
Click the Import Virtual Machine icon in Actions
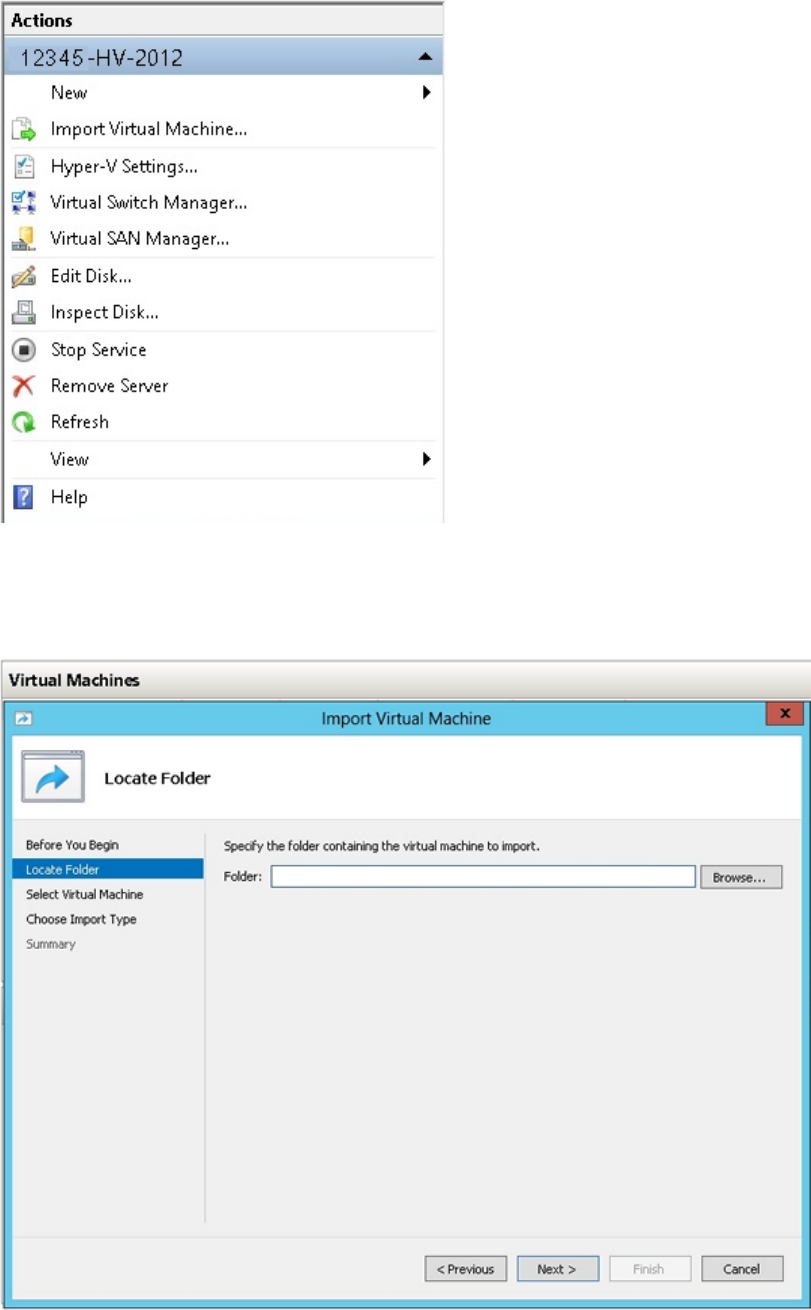(23, 129)
